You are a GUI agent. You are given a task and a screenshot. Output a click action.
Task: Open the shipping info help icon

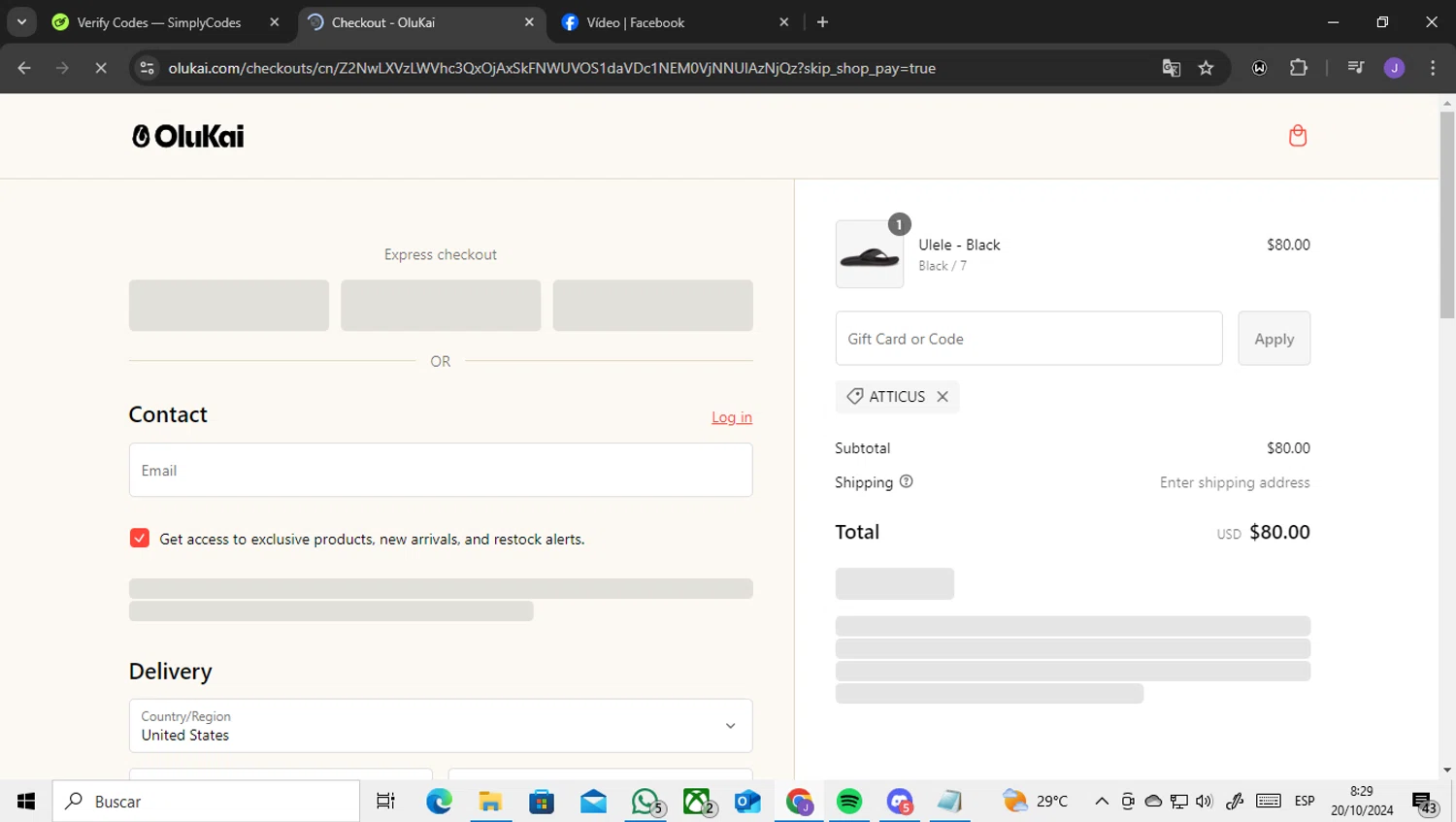906,481
